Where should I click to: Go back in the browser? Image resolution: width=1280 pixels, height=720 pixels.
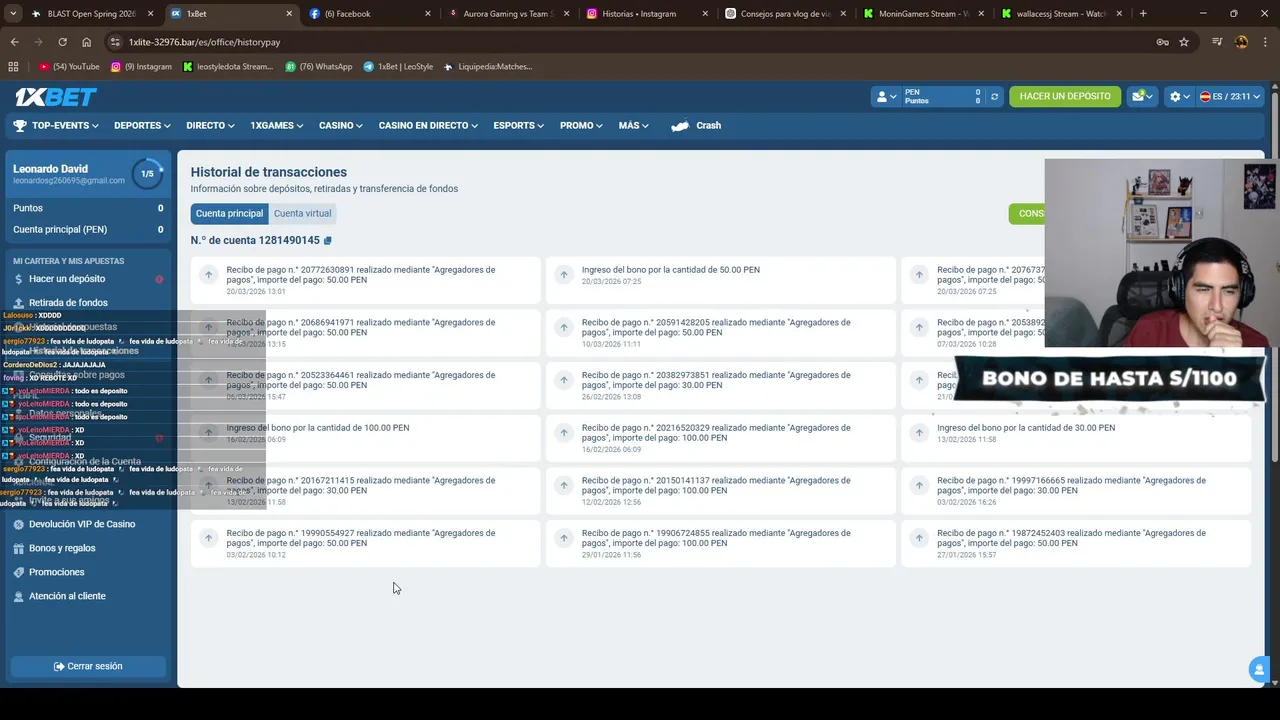click(x=14, y=42)
